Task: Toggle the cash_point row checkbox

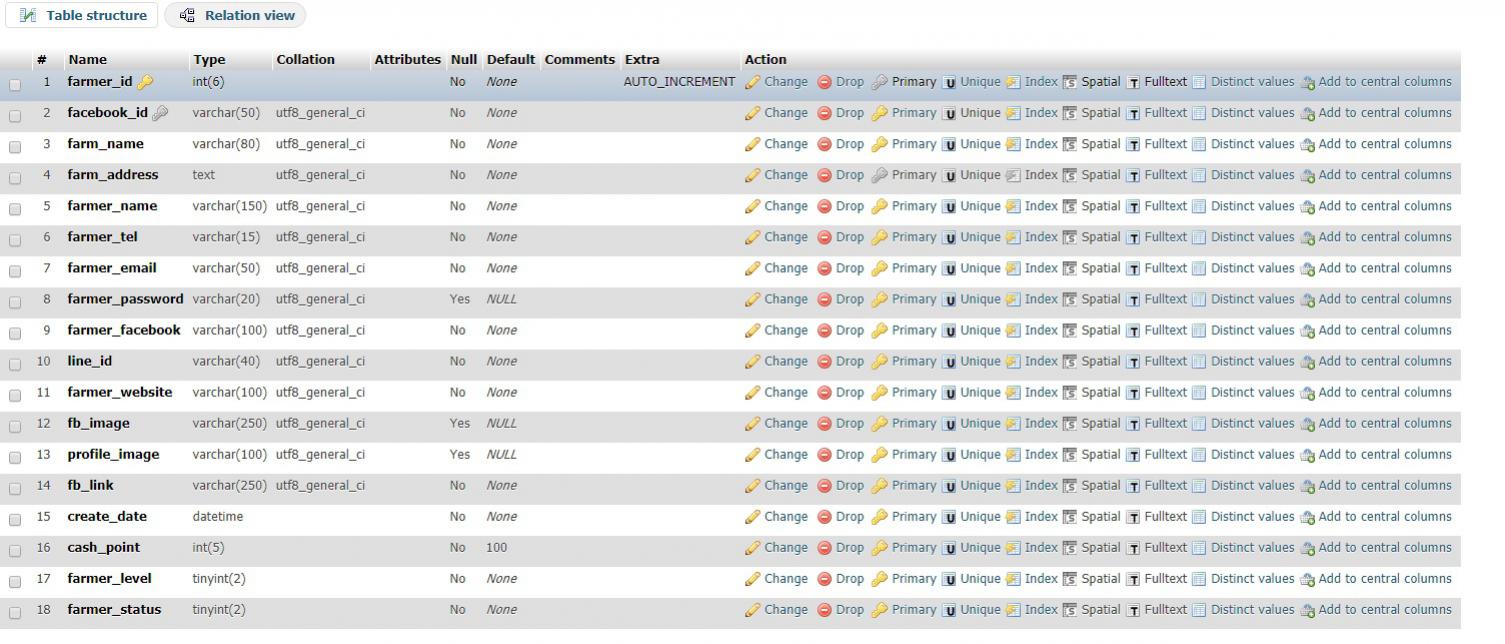Action: pyautogui.click(x=15, y=549)
